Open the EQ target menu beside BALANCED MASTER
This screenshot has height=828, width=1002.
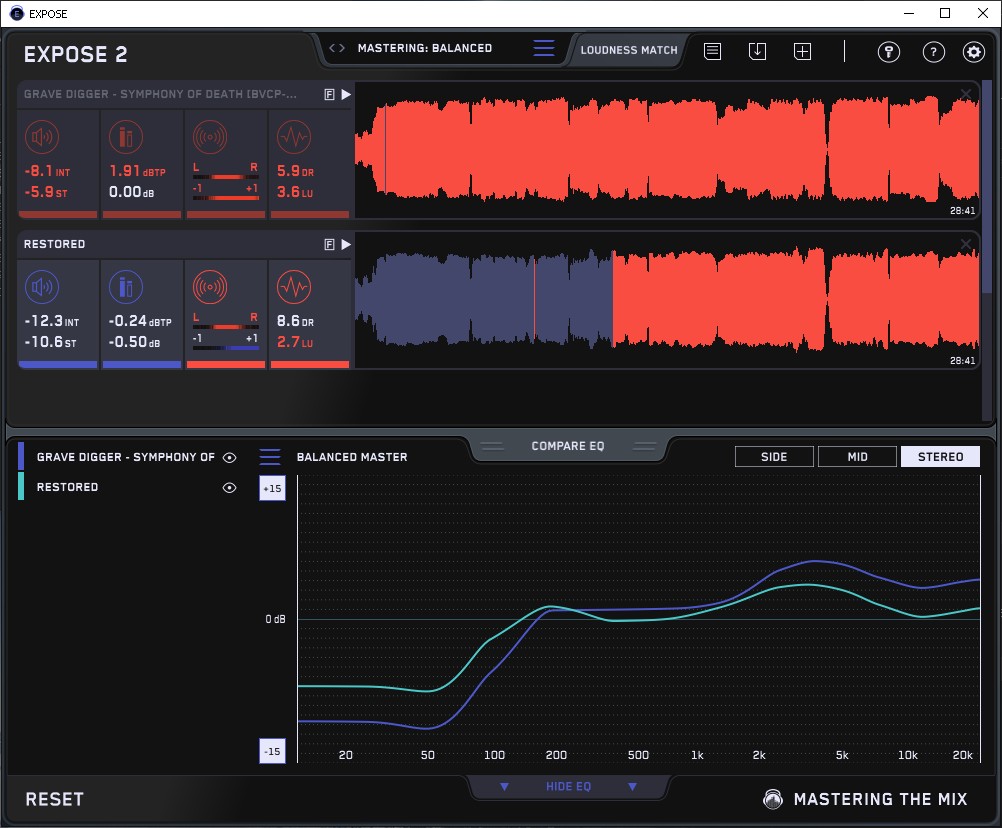pos(270,457)
